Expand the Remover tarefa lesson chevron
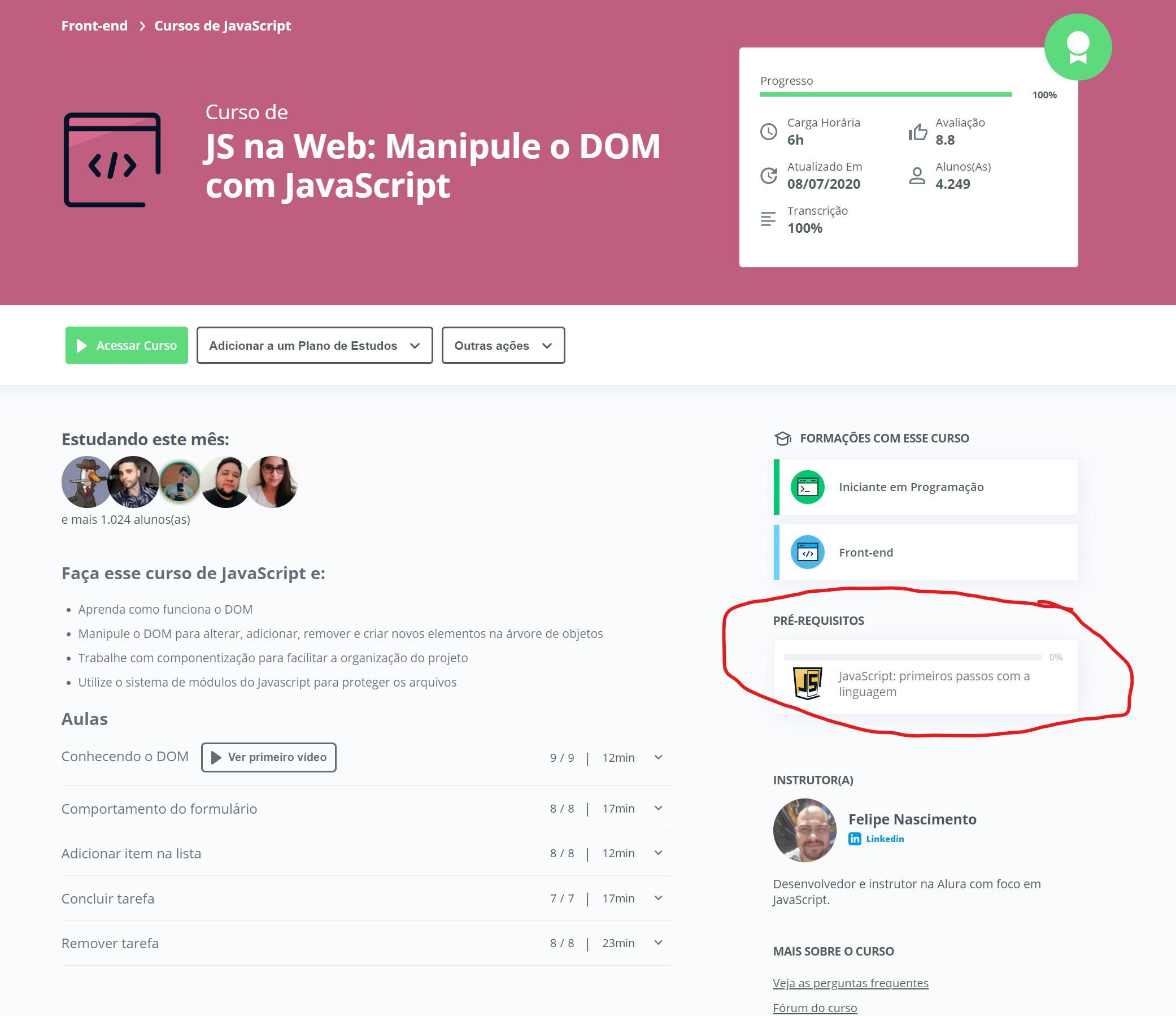This screenshot has height=1016, width=1176. tap(659, 943)
